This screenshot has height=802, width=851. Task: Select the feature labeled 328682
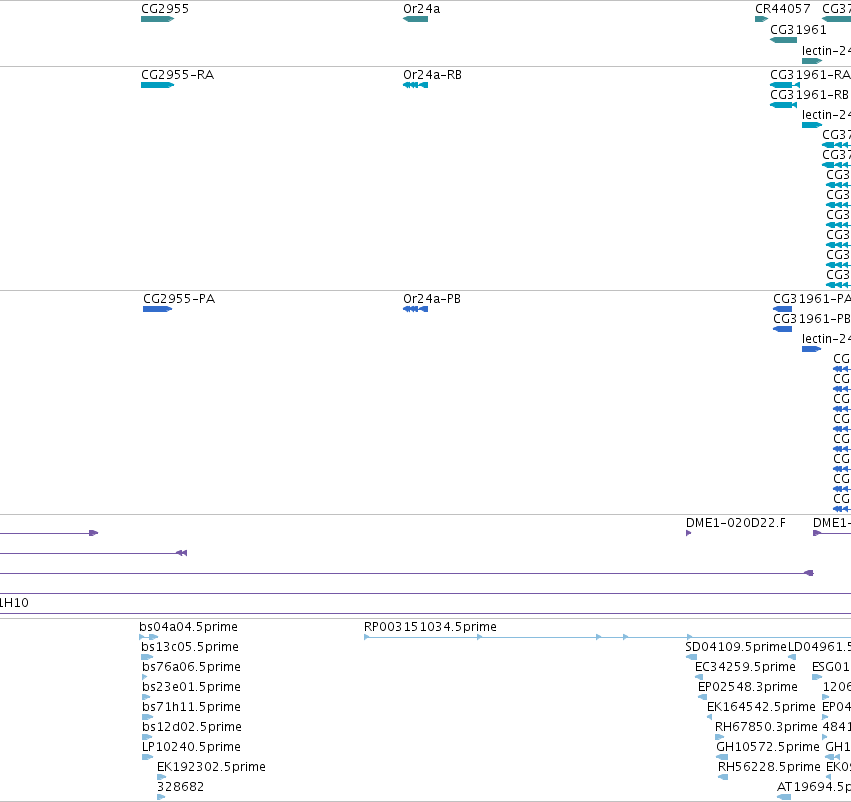click(180, 786)
